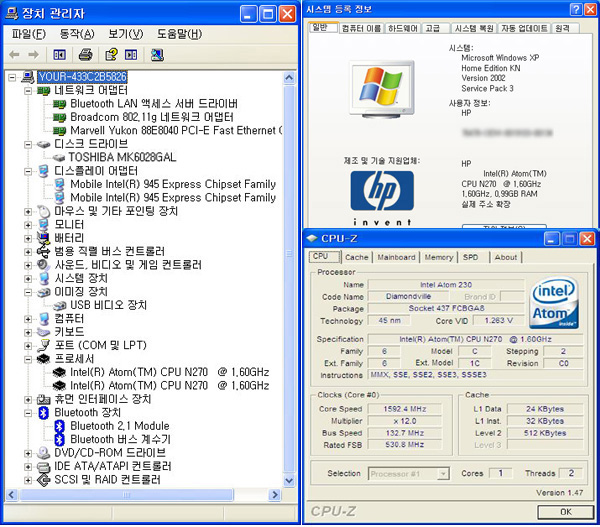Screen dimensions: 600x527
Task: Open the 시스템 복원 tab in System Properties
Action: coord(474,28)
